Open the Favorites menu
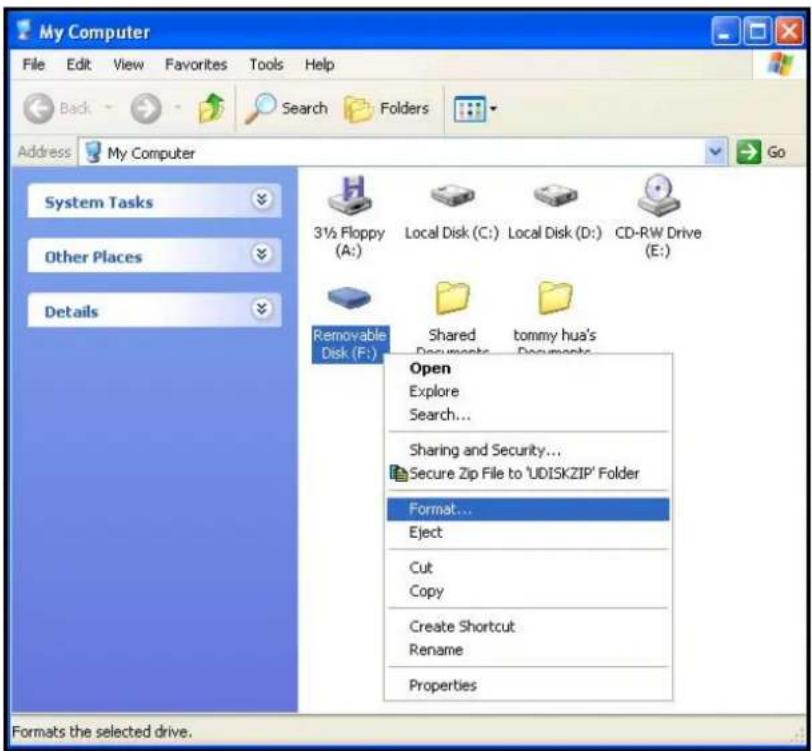812x751 pixels. pos(196,64)
